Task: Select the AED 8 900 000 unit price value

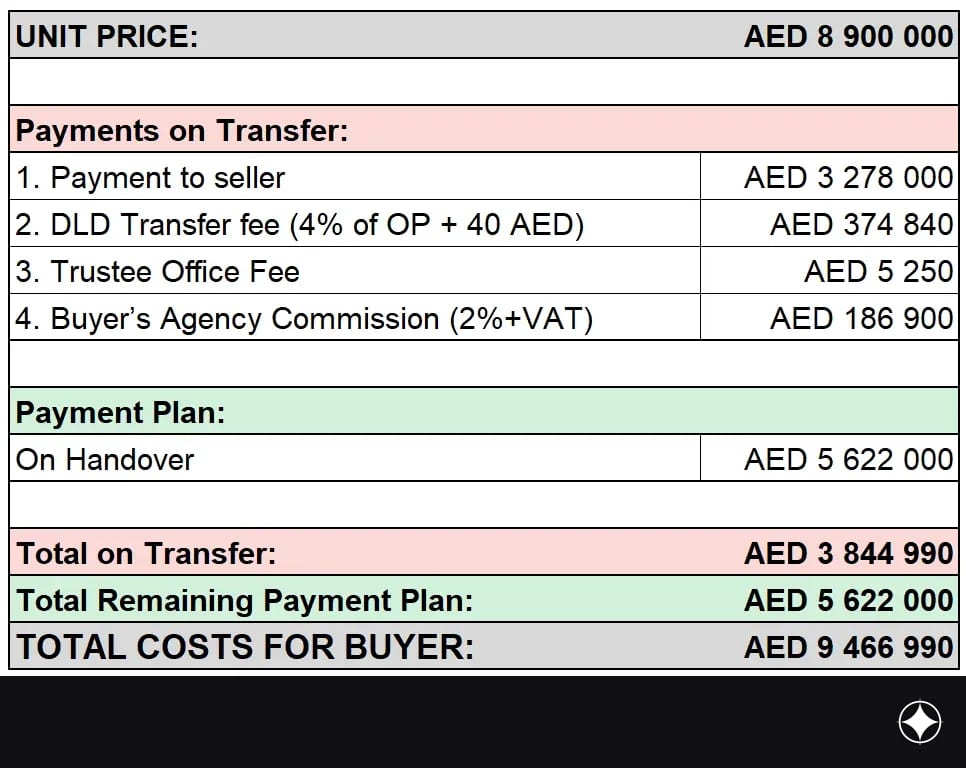Action: 848,36
